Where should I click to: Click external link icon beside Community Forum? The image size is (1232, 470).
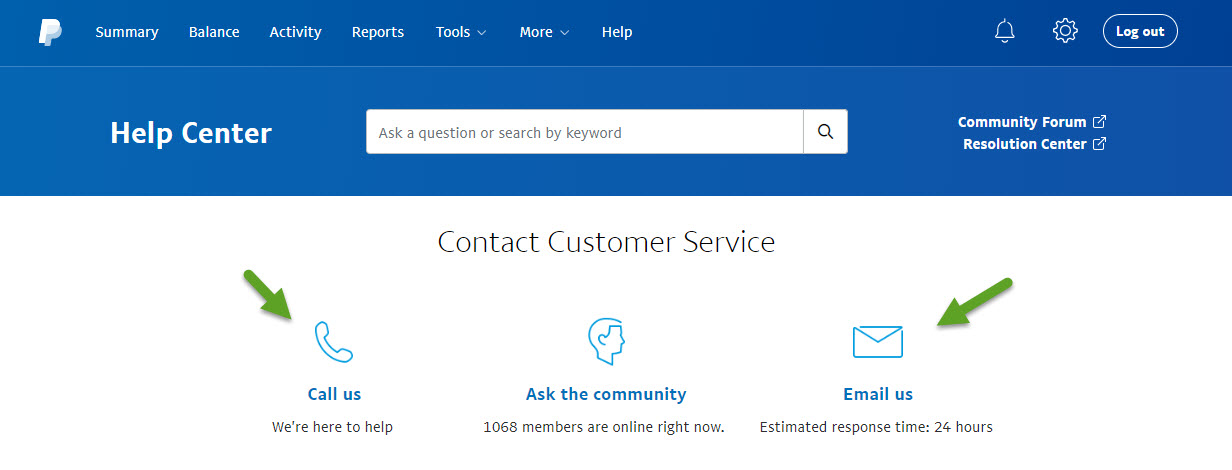pos(1099,121)
